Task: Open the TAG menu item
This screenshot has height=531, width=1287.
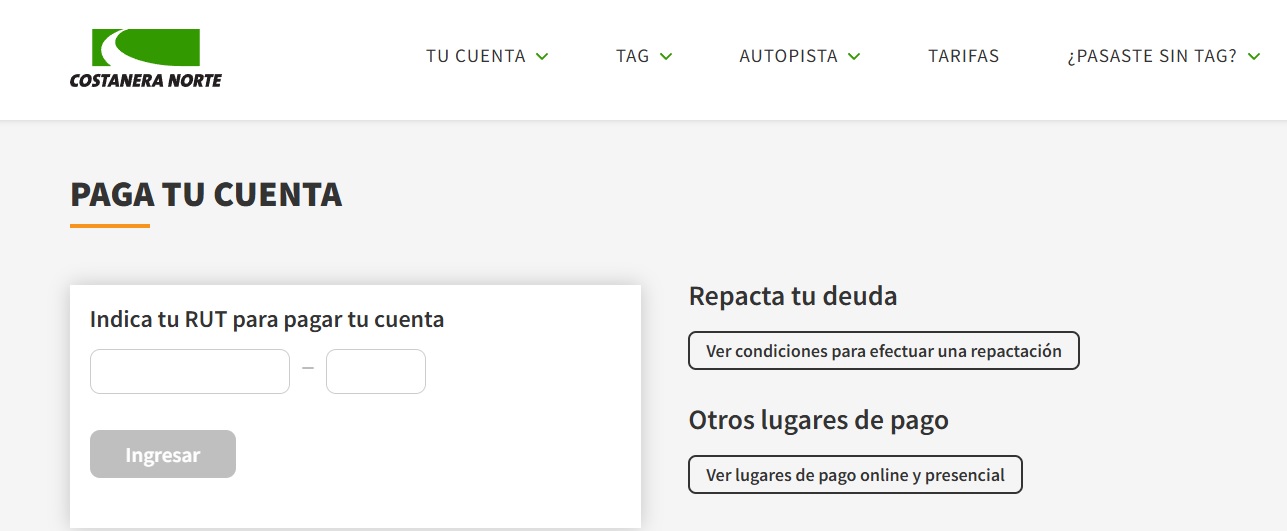Action: 632,56
